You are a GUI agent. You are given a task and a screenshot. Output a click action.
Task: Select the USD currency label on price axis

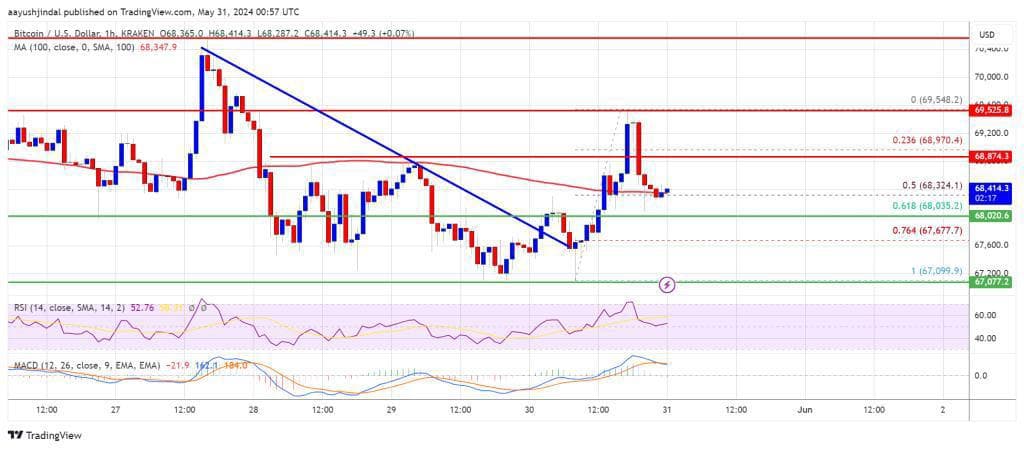pyautogui.click(x=988, y=35)
